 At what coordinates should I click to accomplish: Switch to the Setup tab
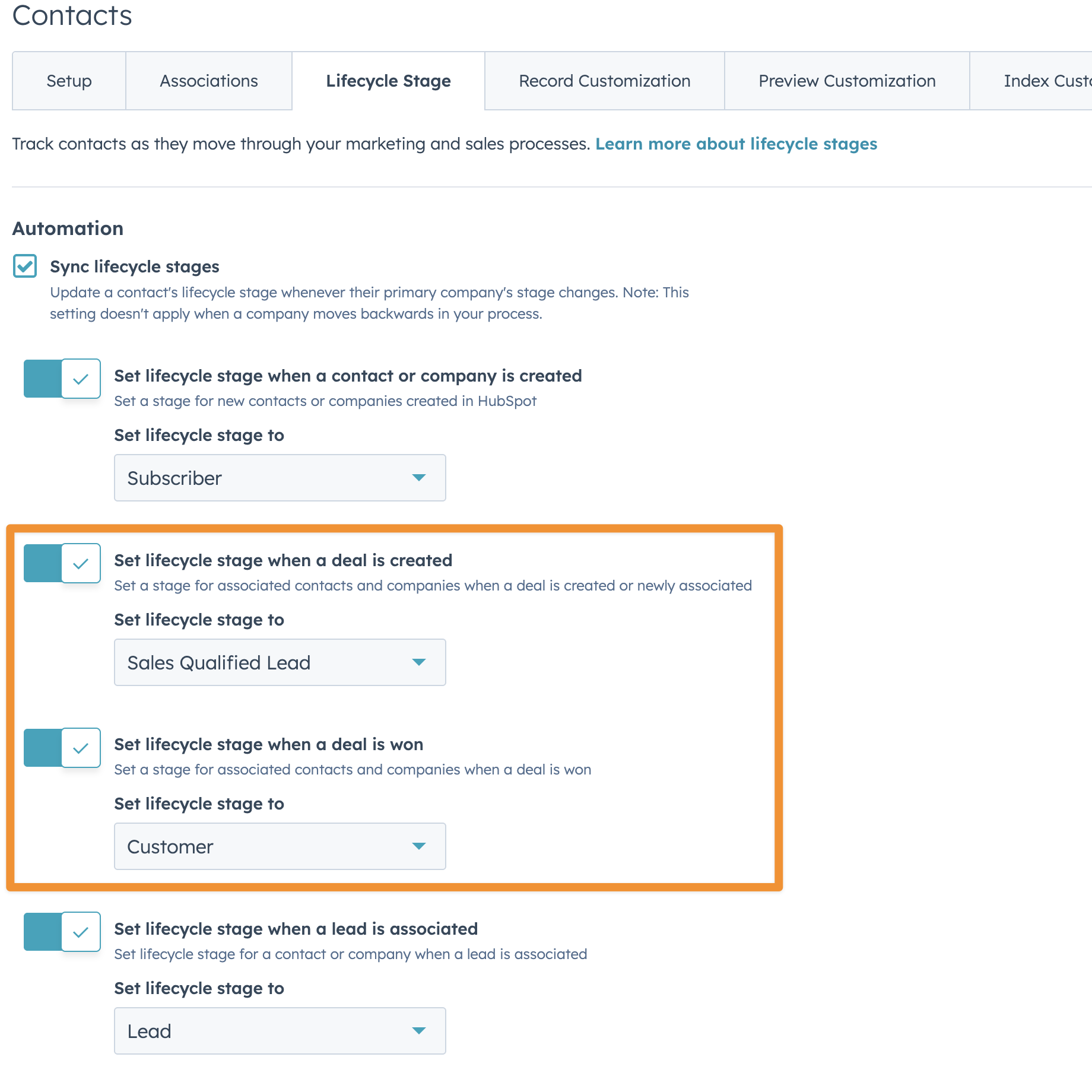click(x=69, y=81)
